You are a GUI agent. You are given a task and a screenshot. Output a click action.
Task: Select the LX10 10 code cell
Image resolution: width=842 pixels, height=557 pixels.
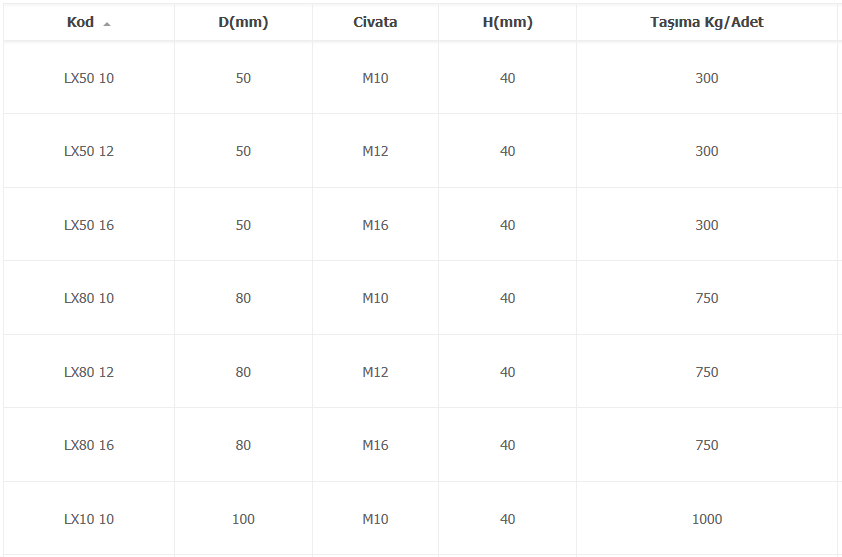(x=89, y=519)
